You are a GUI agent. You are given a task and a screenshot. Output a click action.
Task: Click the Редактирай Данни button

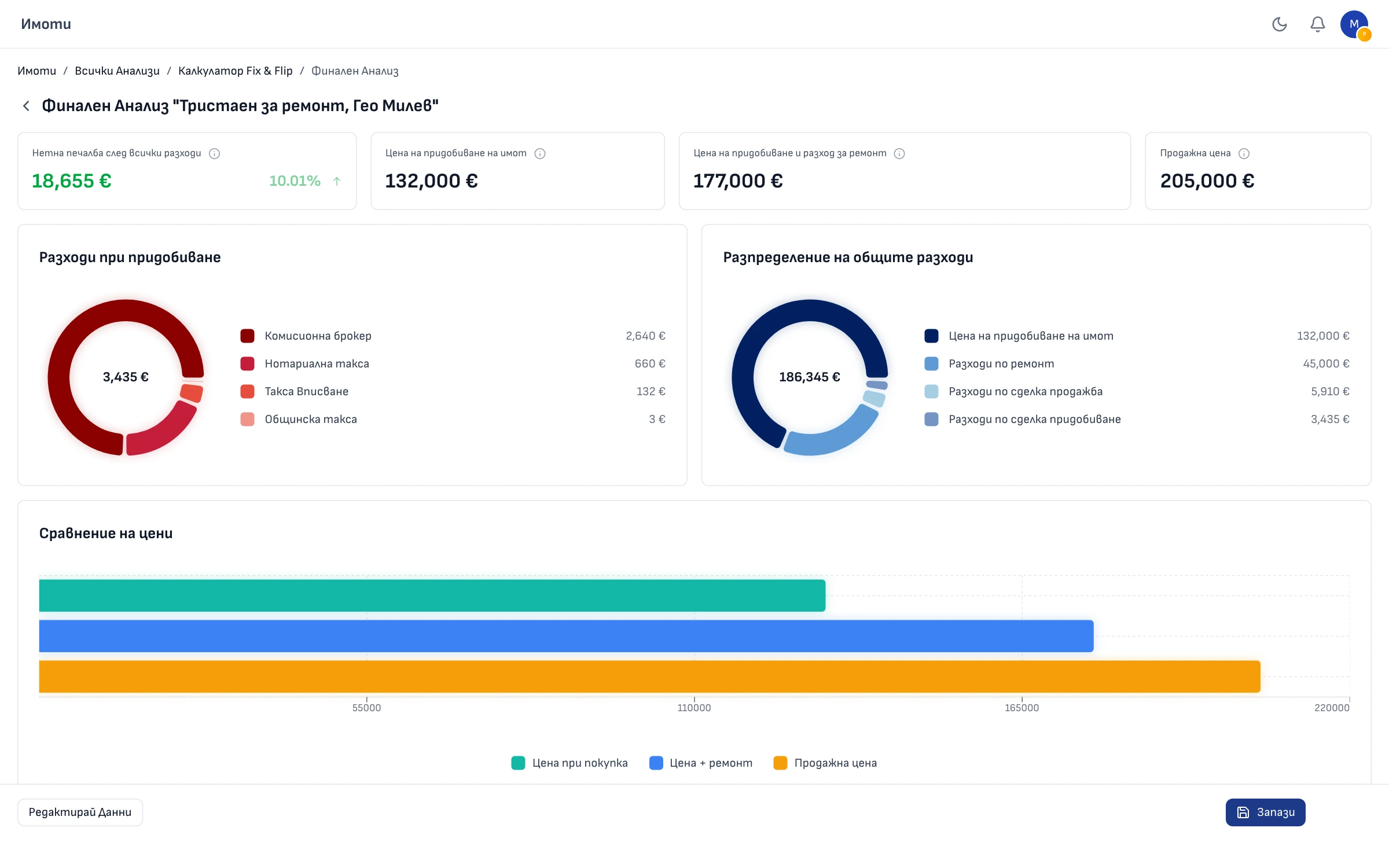[80, 812]
